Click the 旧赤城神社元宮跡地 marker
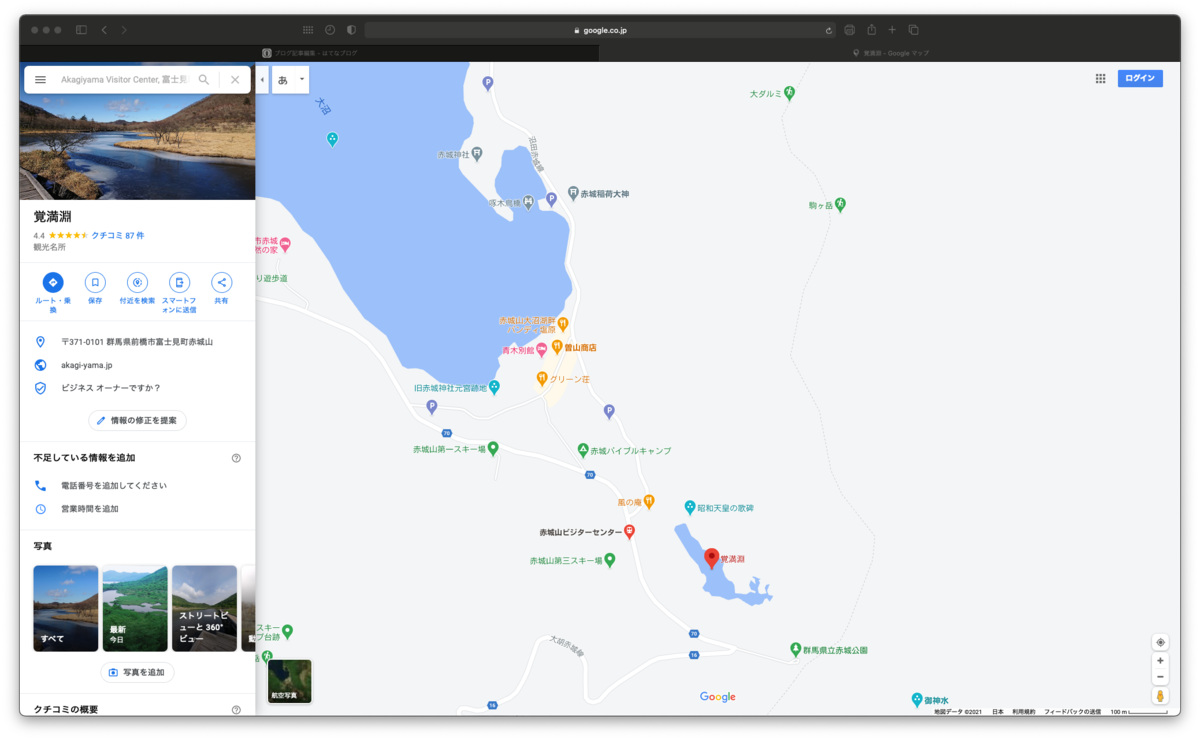Screen dimensions: 1200x740 494,387
